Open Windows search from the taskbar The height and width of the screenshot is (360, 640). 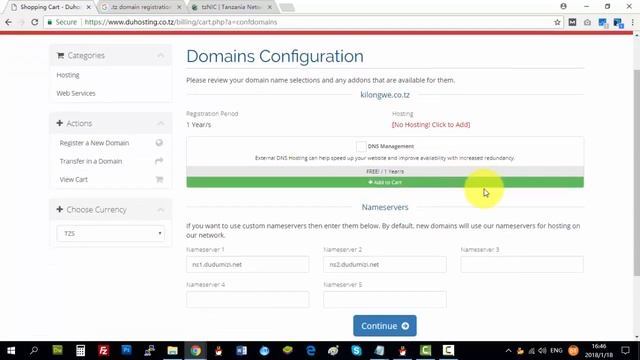click(34, 350)
